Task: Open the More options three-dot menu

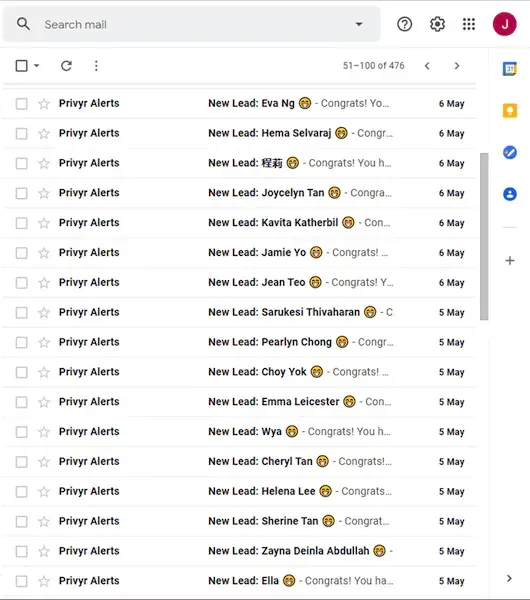Action: 96,66
